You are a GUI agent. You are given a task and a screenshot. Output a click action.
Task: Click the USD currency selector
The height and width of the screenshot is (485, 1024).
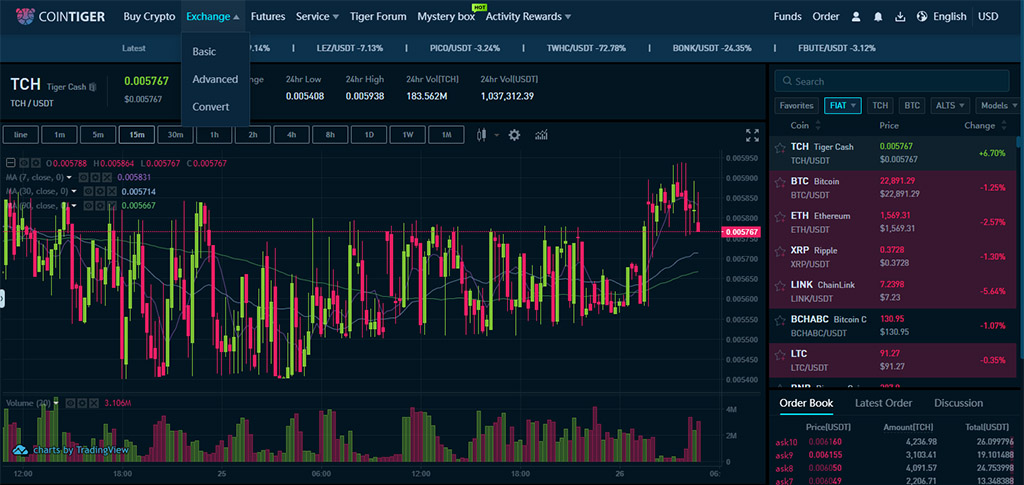click(988, 16)
